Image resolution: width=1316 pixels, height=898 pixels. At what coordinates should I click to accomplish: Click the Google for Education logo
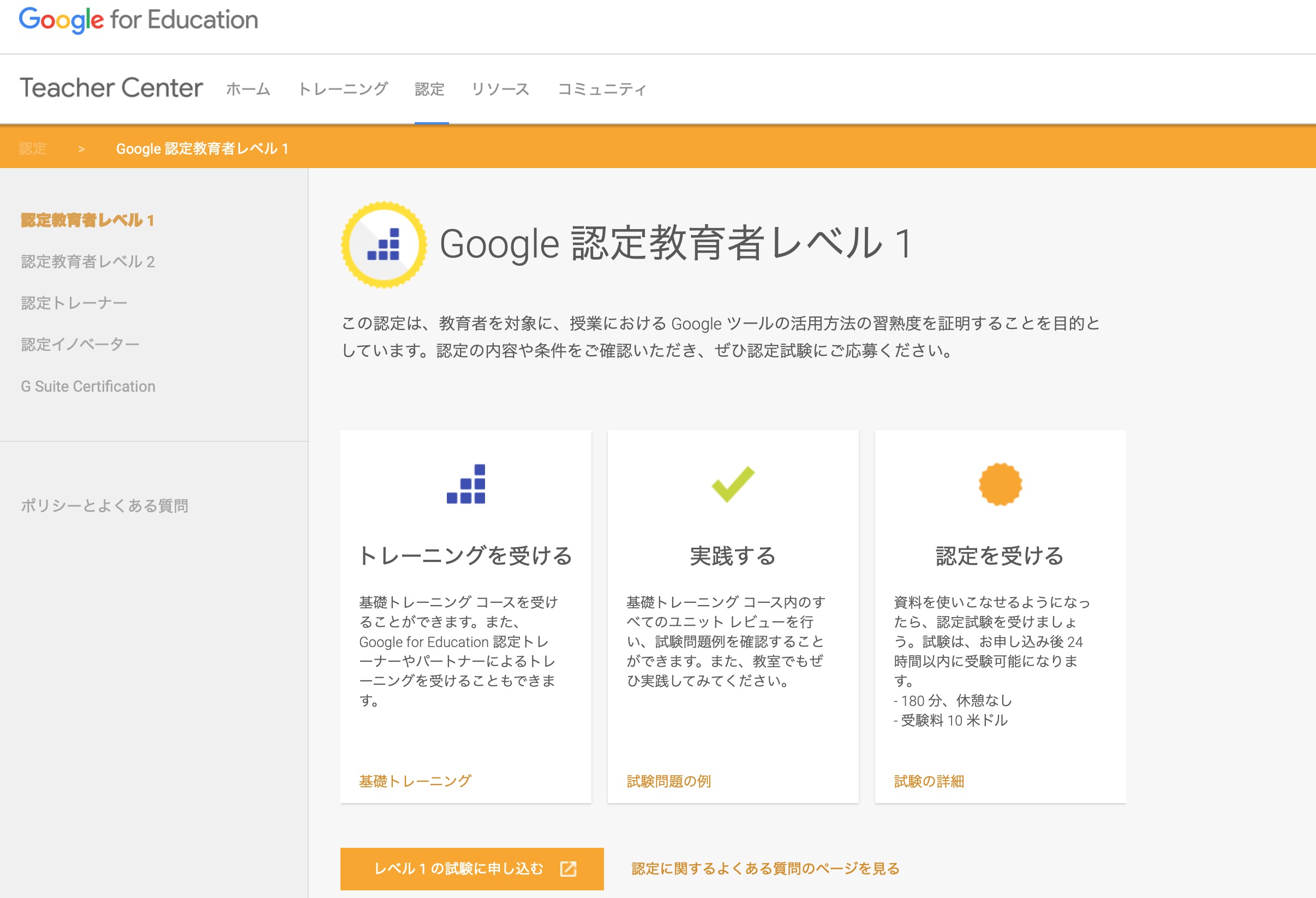(x=139, y=20)
